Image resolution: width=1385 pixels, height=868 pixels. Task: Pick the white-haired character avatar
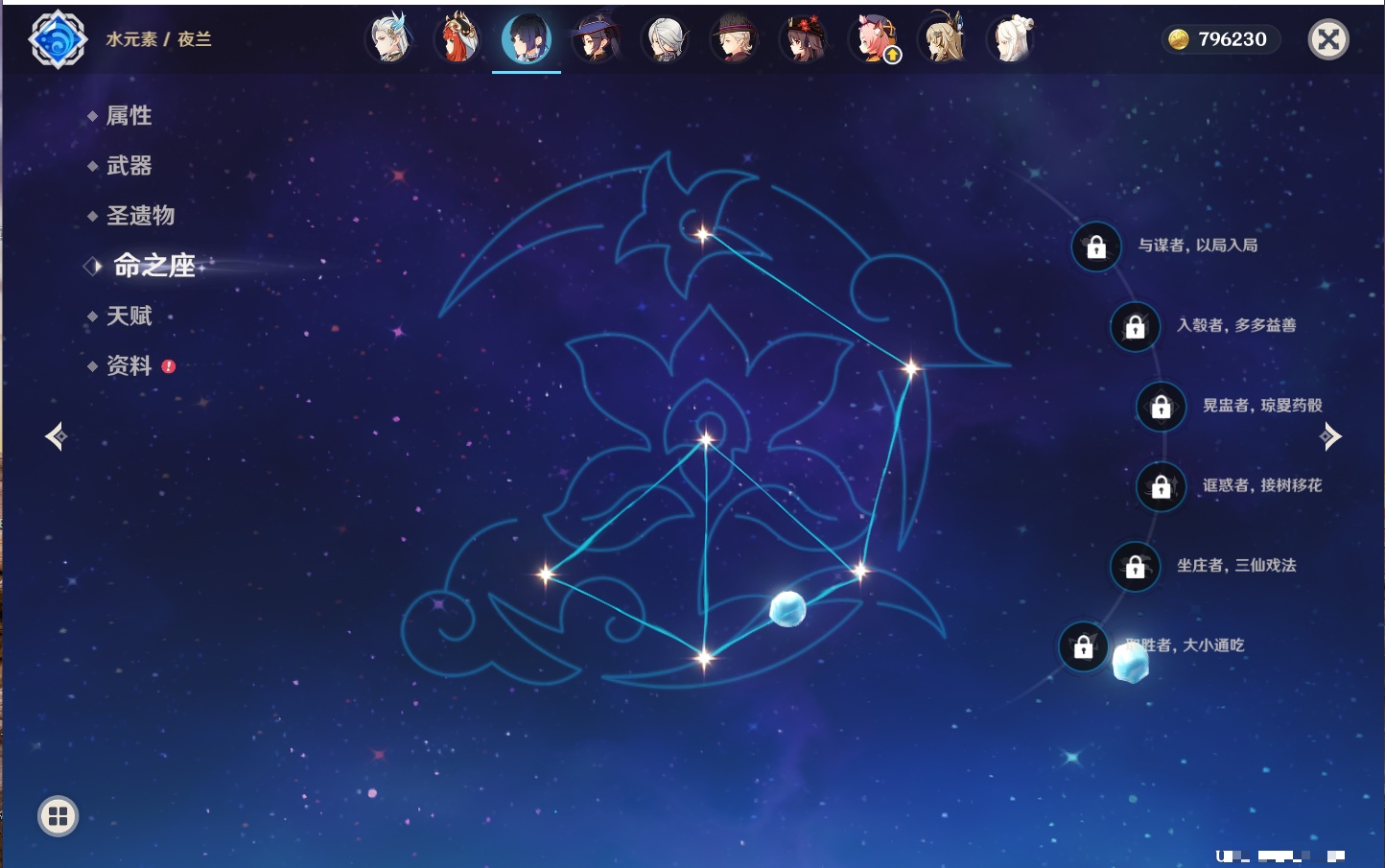(x=1012, y=38)
